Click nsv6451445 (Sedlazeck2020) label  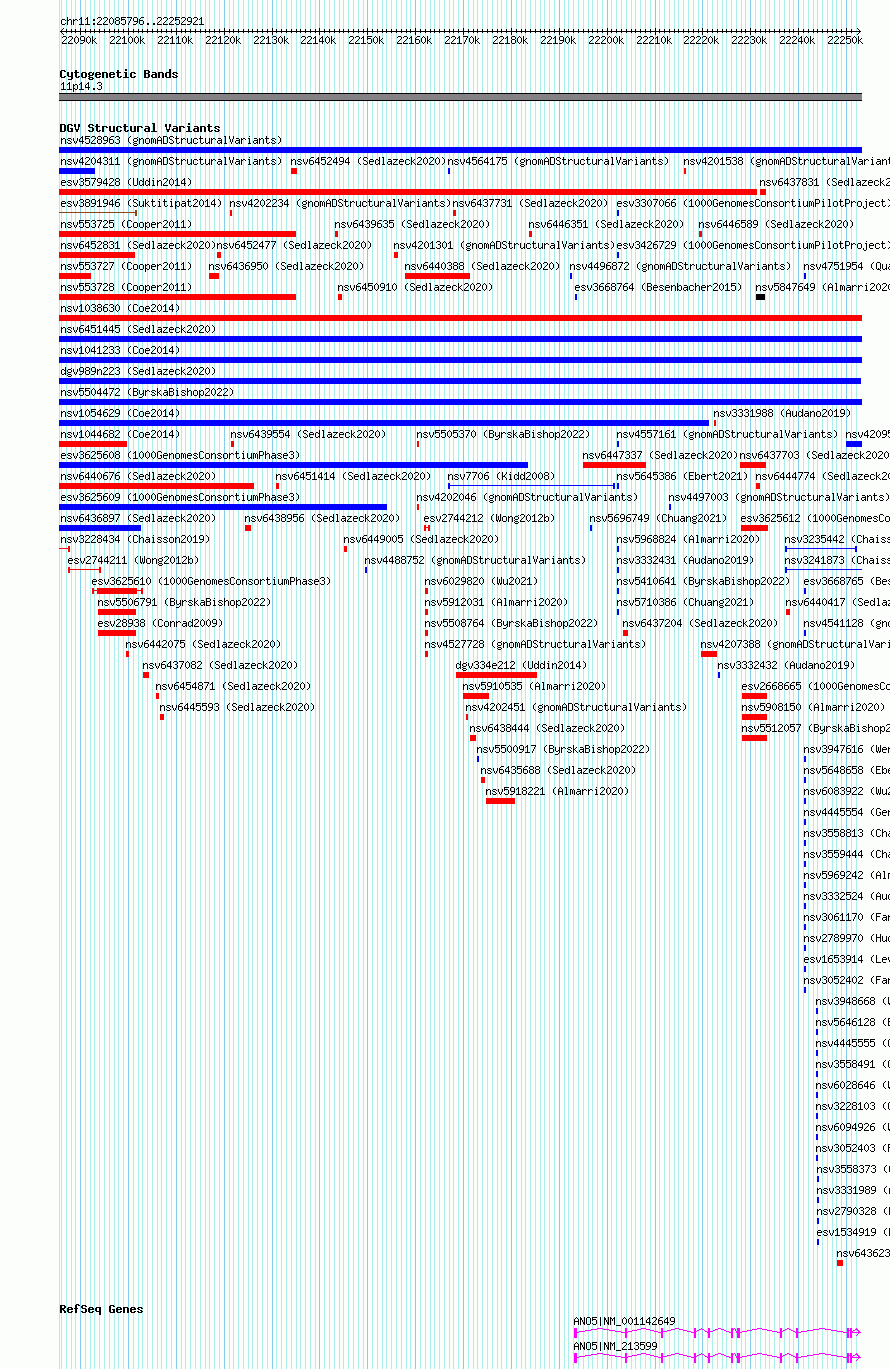pyautogui.click(x=138, y=329)
